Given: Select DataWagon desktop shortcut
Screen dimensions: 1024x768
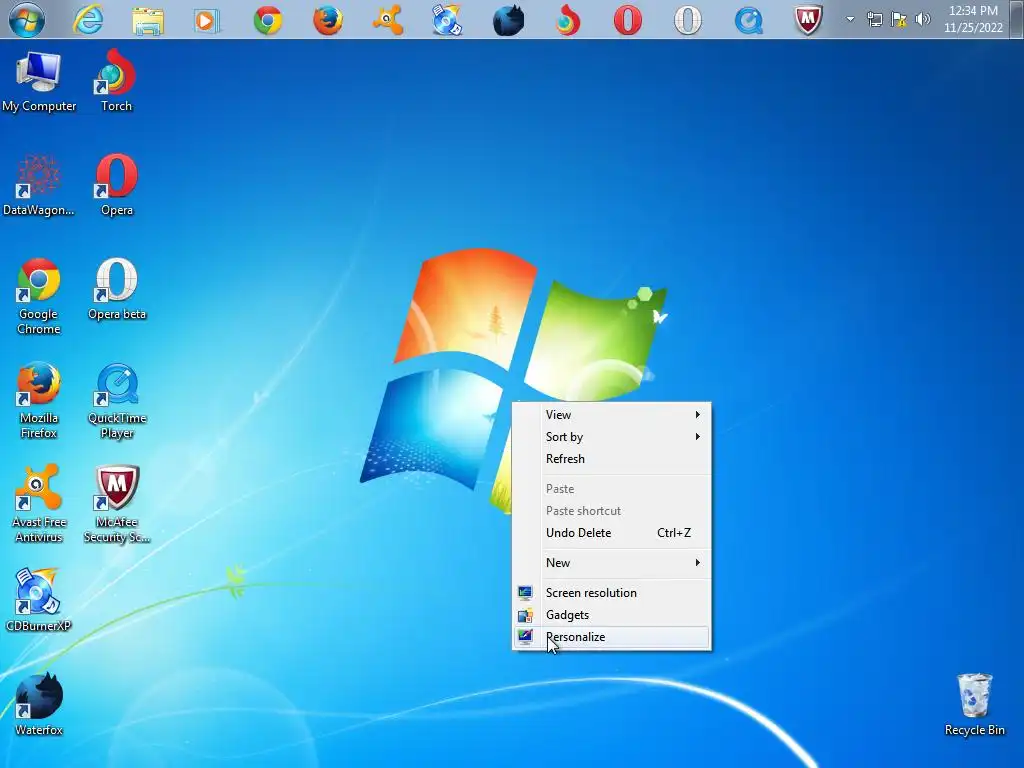Looking at the screenshot, I should (x=39, y=185).
